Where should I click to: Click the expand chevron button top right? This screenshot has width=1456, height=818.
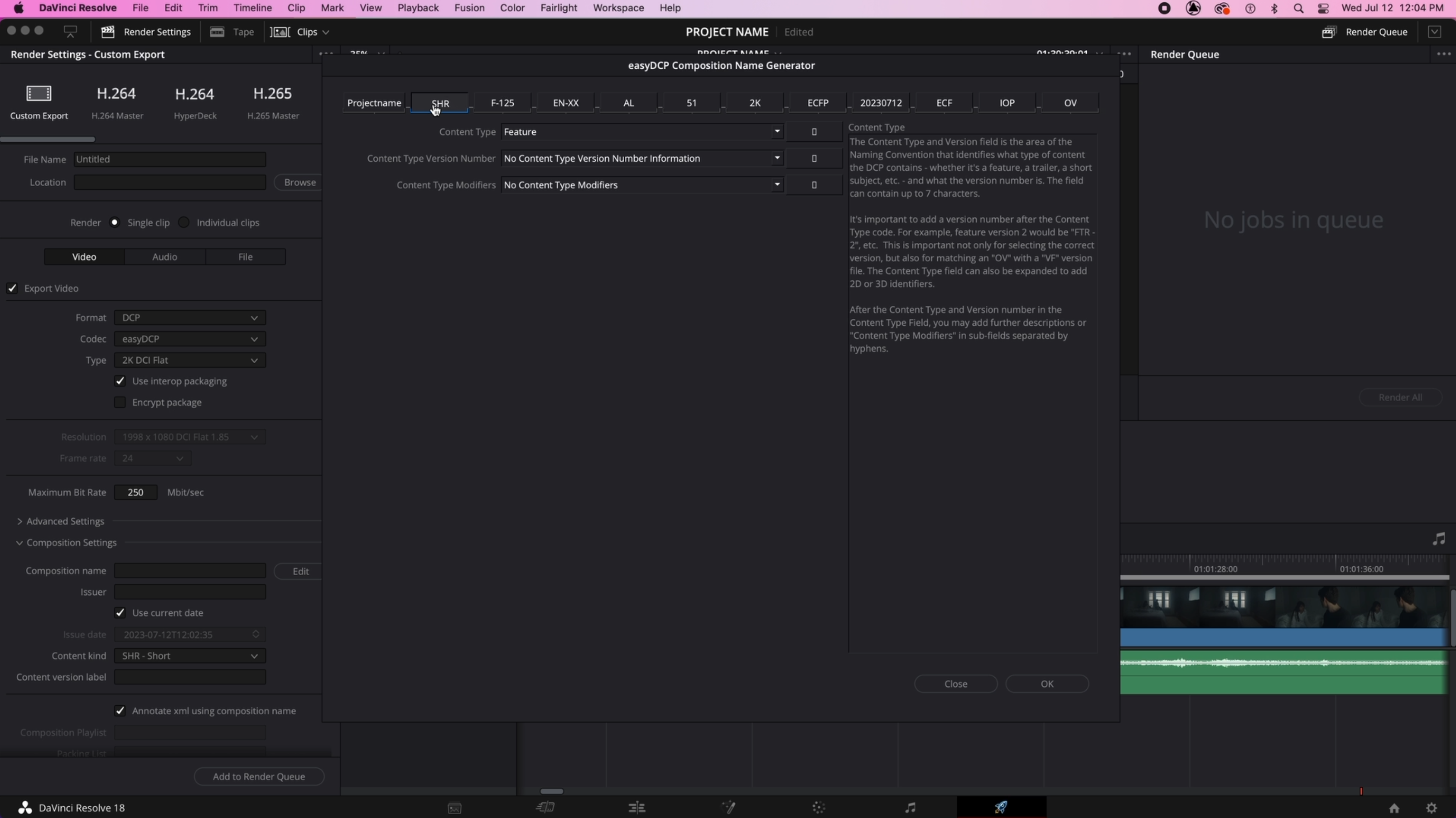coord(1435,32)
